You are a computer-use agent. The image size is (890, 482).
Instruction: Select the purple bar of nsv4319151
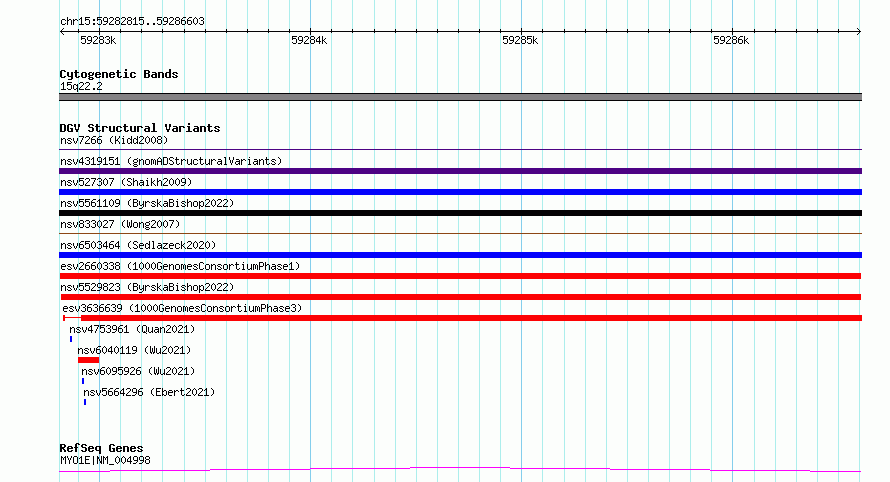tap(460, 171)
